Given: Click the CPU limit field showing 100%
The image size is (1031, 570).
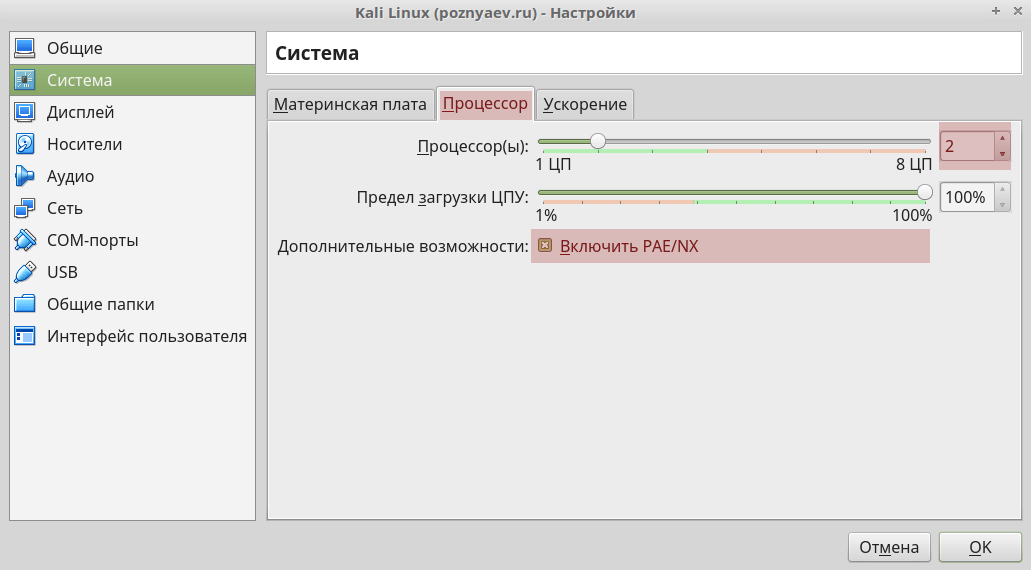Looking at the screenshot, I should [x=967, y=197].
